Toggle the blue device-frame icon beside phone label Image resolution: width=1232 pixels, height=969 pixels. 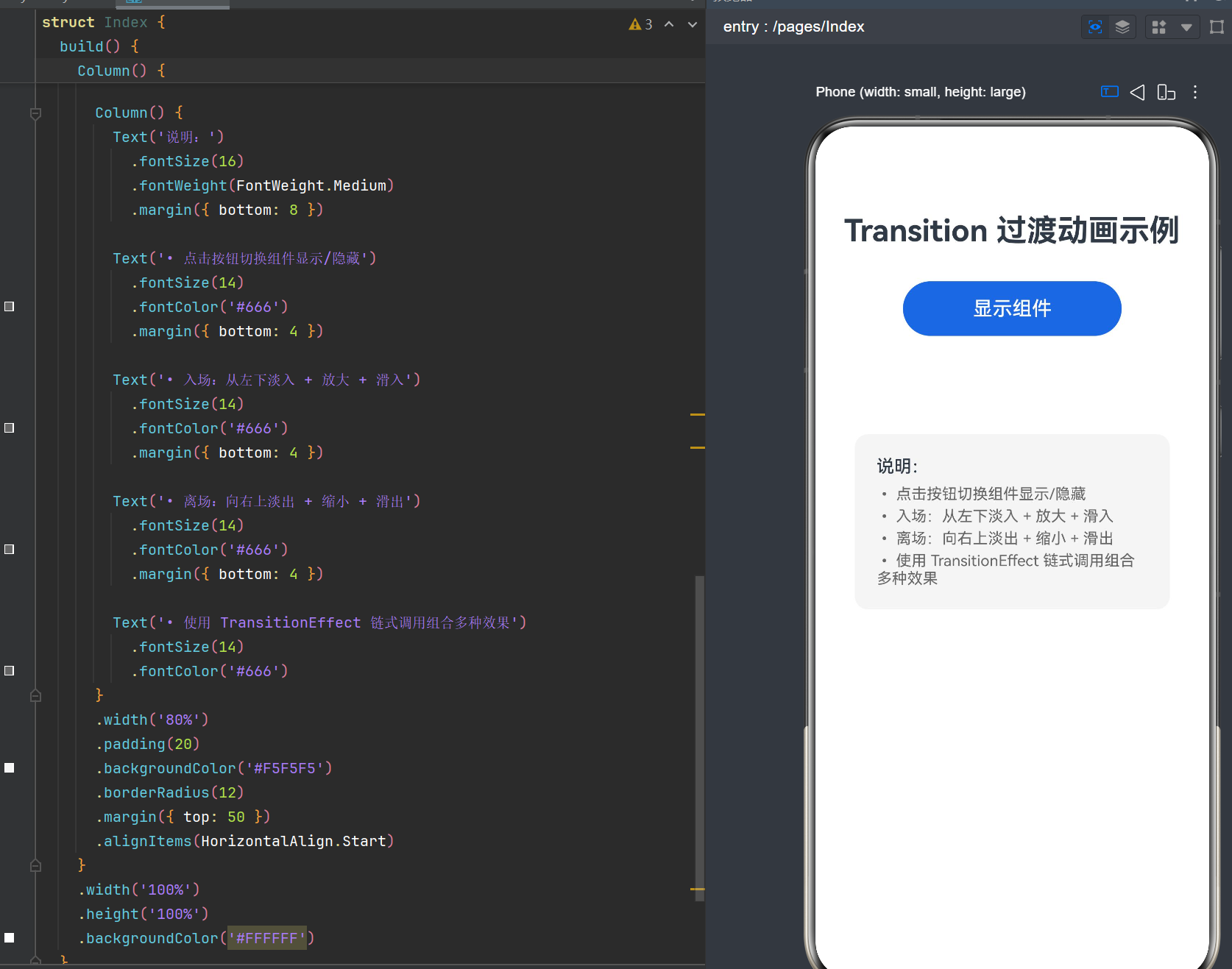point(1109,91)
